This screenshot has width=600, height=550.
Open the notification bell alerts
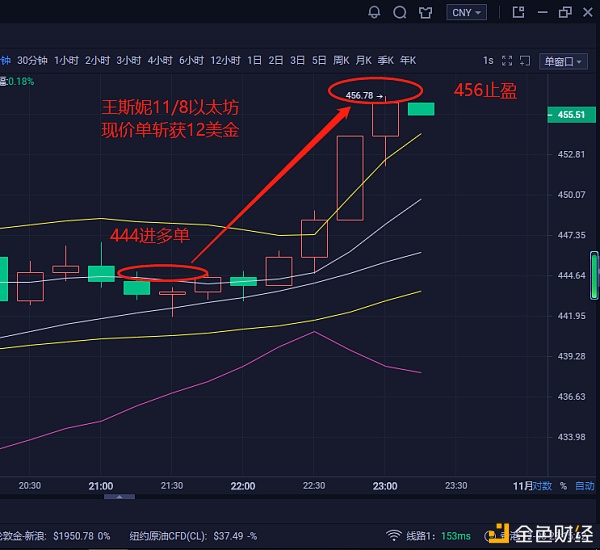click(374, 12)
